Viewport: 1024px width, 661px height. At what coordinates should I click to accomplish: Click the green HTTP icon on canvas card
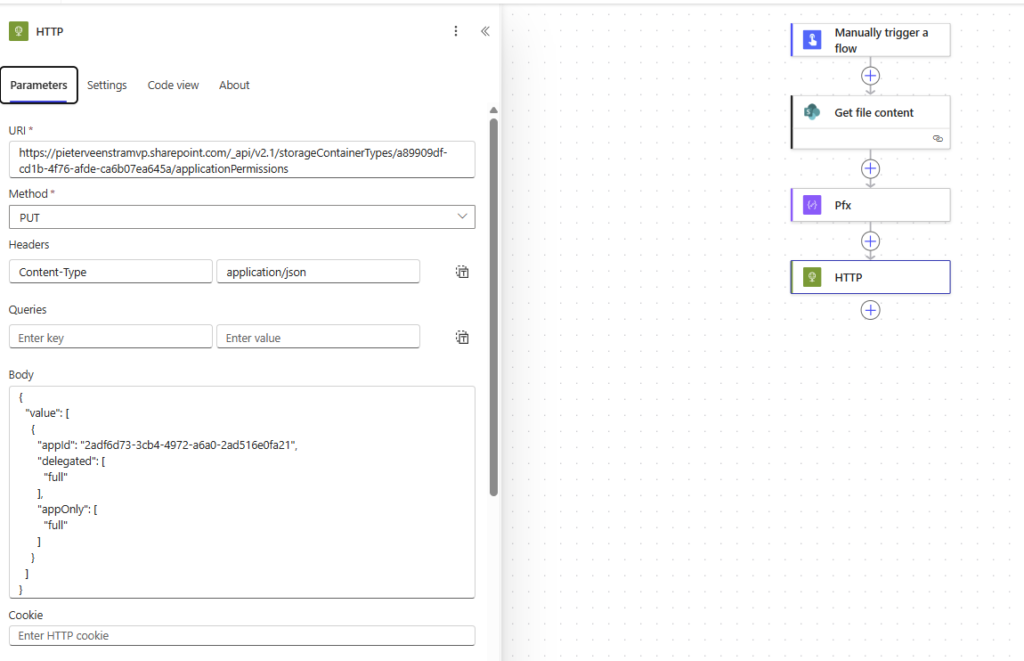(812, 277)
